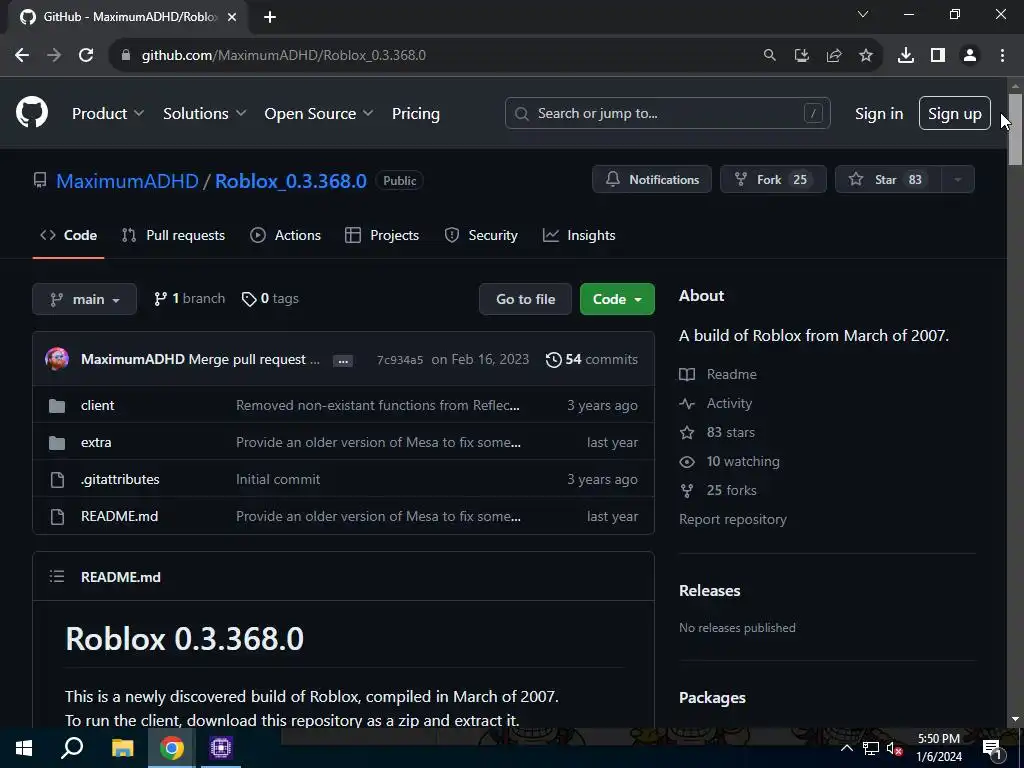Expand the Solutions menu

(x=204, y=114)
